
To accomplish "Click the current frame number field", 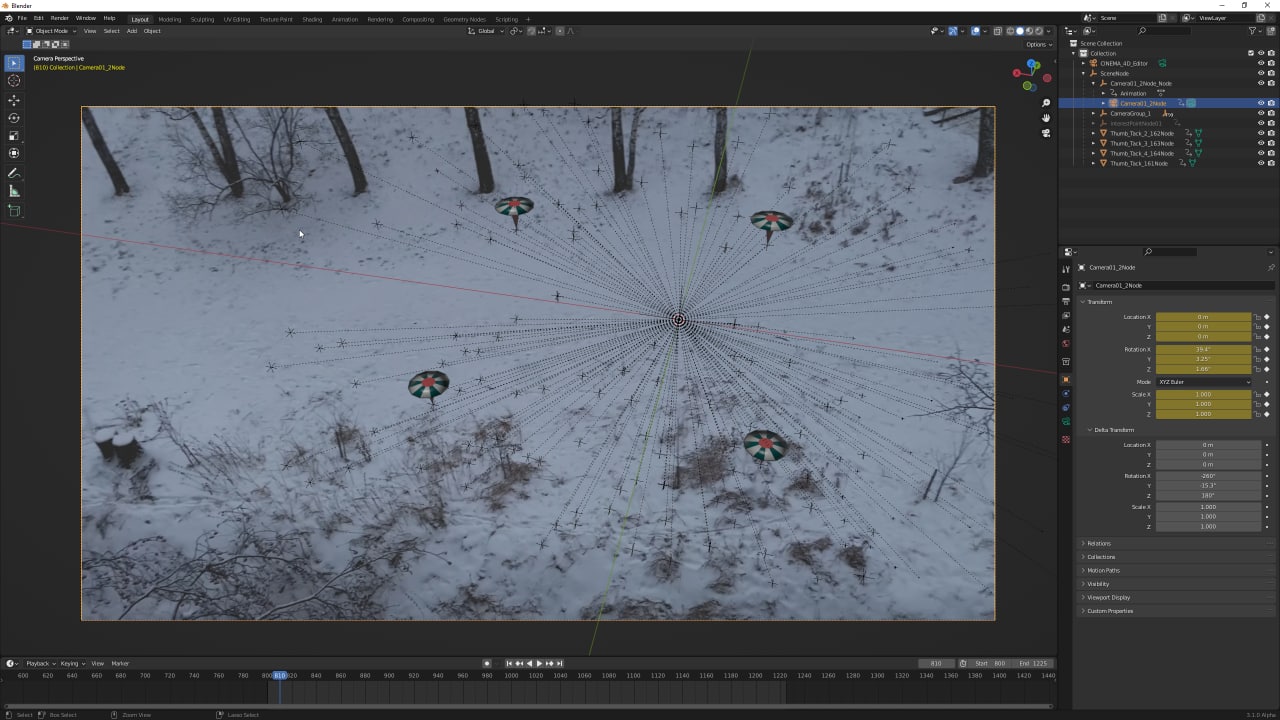I will [936, 663].
